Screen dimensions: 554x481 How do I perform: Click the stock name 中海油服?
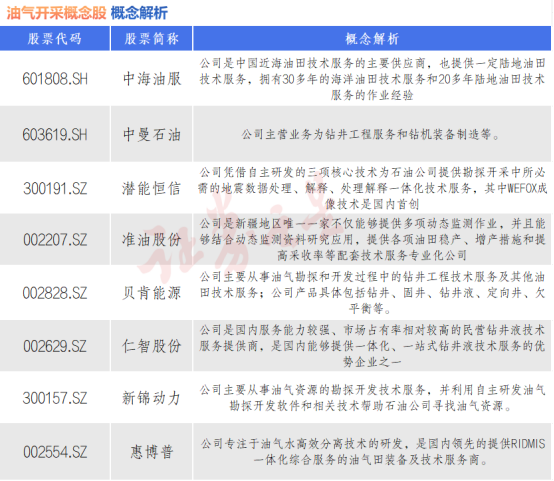click(x=152, y=79)
